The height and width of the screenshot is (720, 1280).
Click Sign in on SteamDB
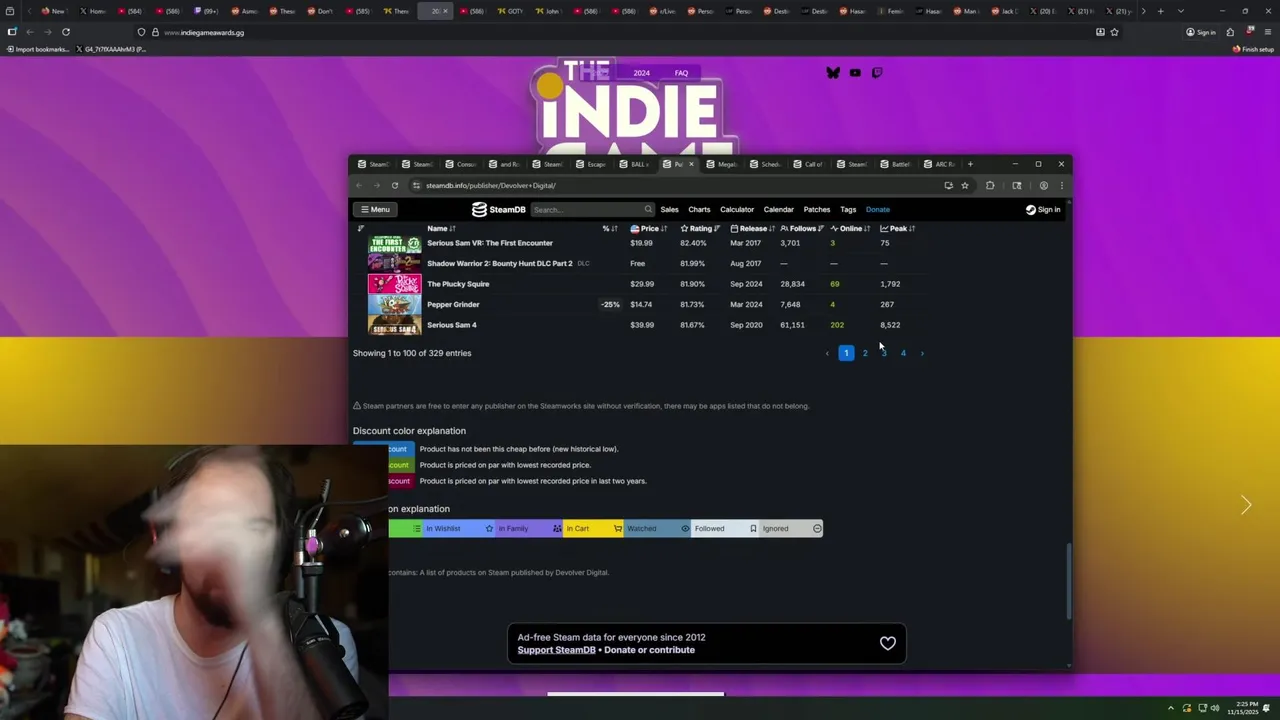click(1043, 209)
